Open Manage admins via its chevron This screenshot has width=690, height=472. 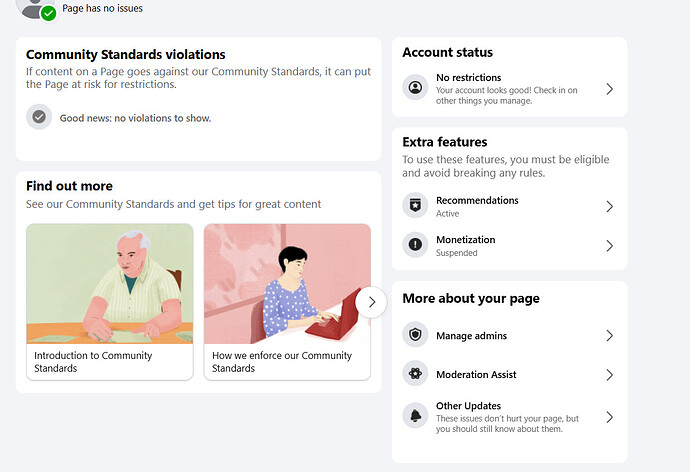[609, 336]
